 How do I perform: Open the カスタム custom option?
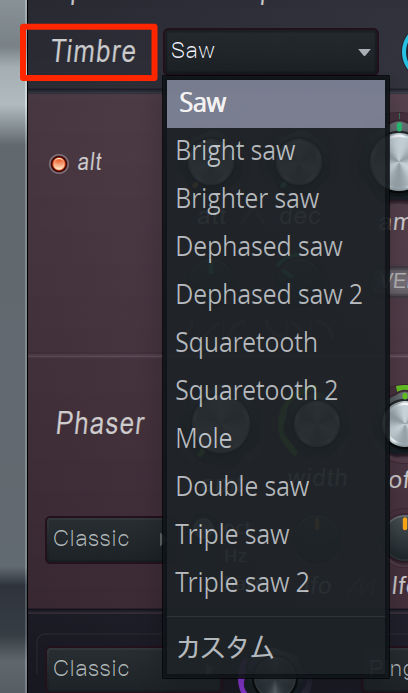pos(276,647)
